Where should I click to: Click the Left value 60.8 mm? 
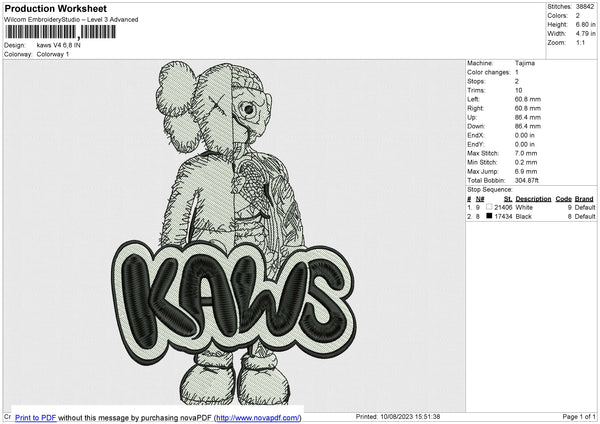[528, 99]
